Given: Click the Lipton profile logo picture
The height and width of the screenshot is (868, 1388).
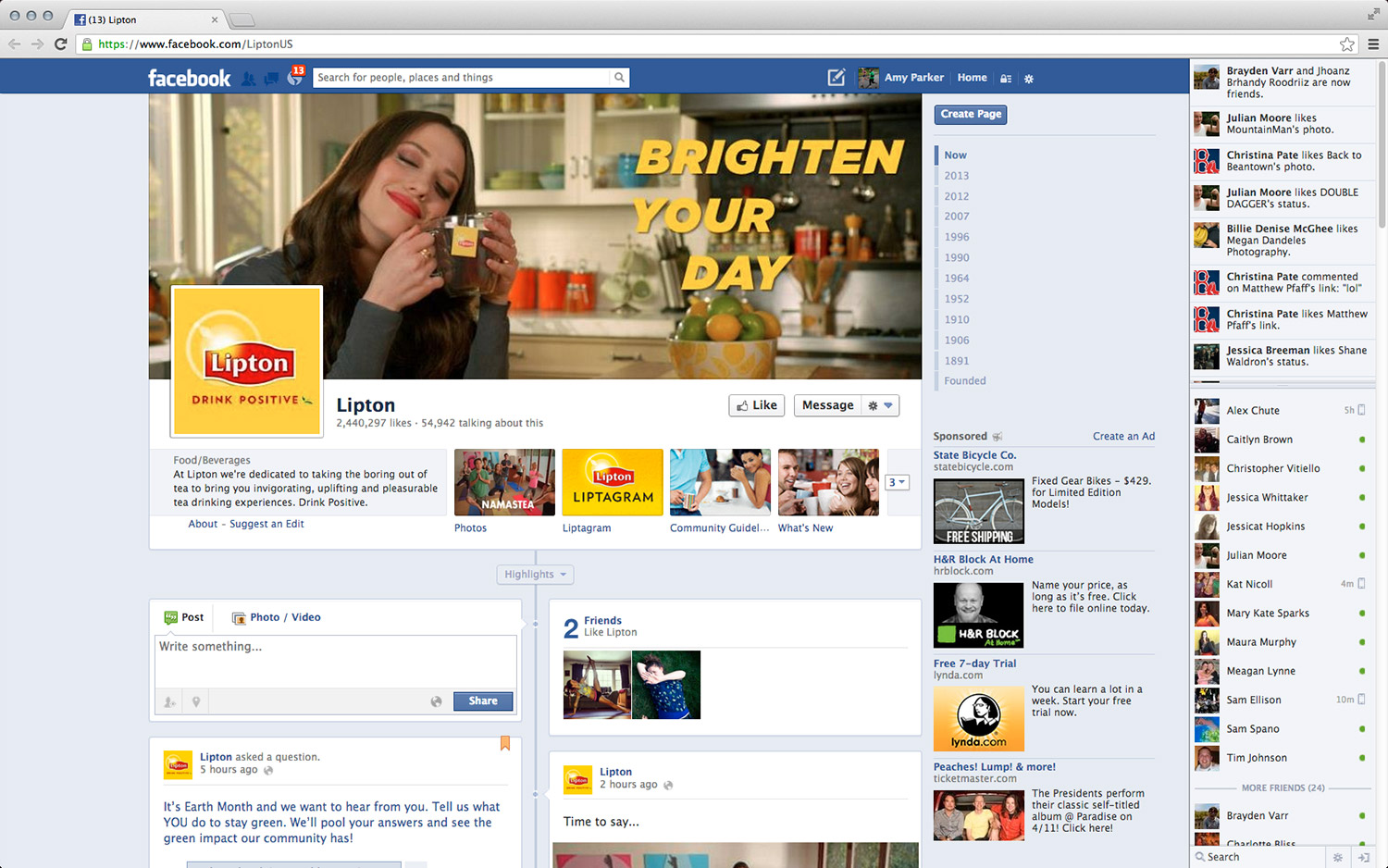Looking at the screenshot, I should click(247, 361).
